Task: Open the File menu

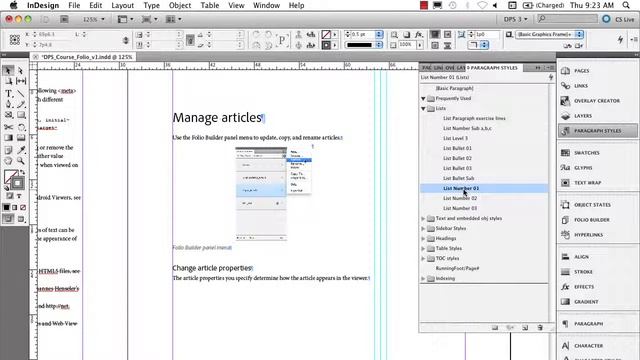Action: tap(74, 5)
